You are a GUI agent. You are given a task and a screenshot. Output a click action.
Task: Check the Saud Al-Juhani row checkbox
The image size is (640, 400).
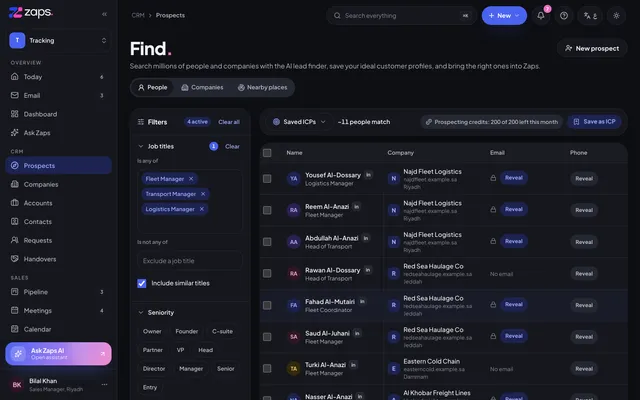pyautogui.click(x=267, y=336)
